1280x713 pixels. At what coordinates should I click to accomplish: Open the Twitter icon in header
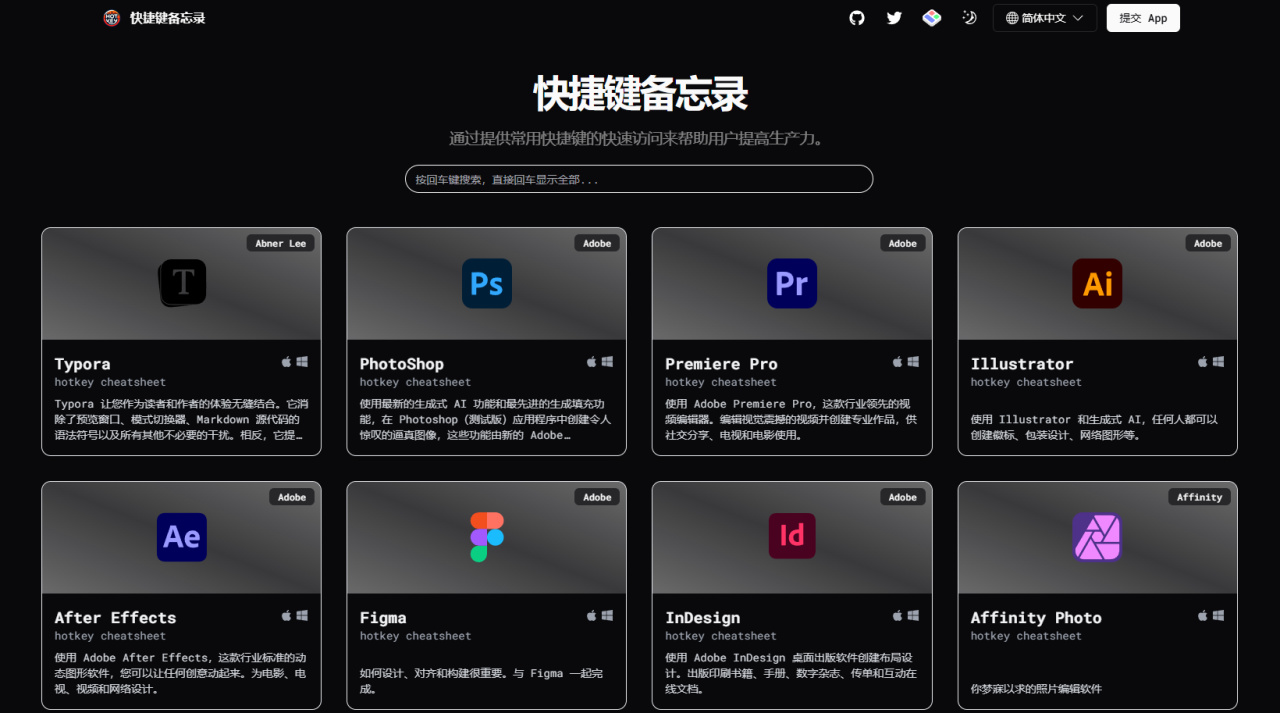pyautogui.click(x=894, y=18)
